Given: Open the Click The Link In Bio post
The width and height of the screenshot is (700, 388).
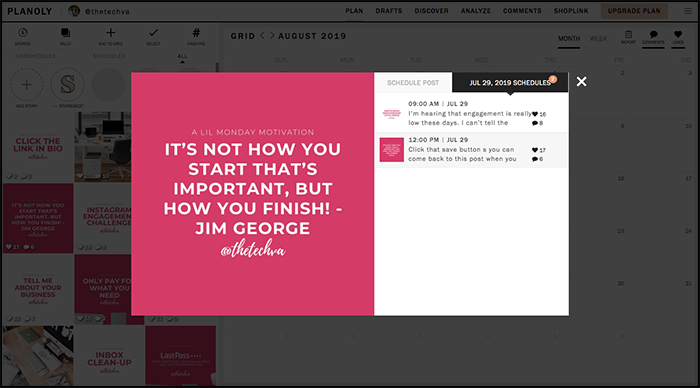Looking at the screenshot, I should (38, 146).
